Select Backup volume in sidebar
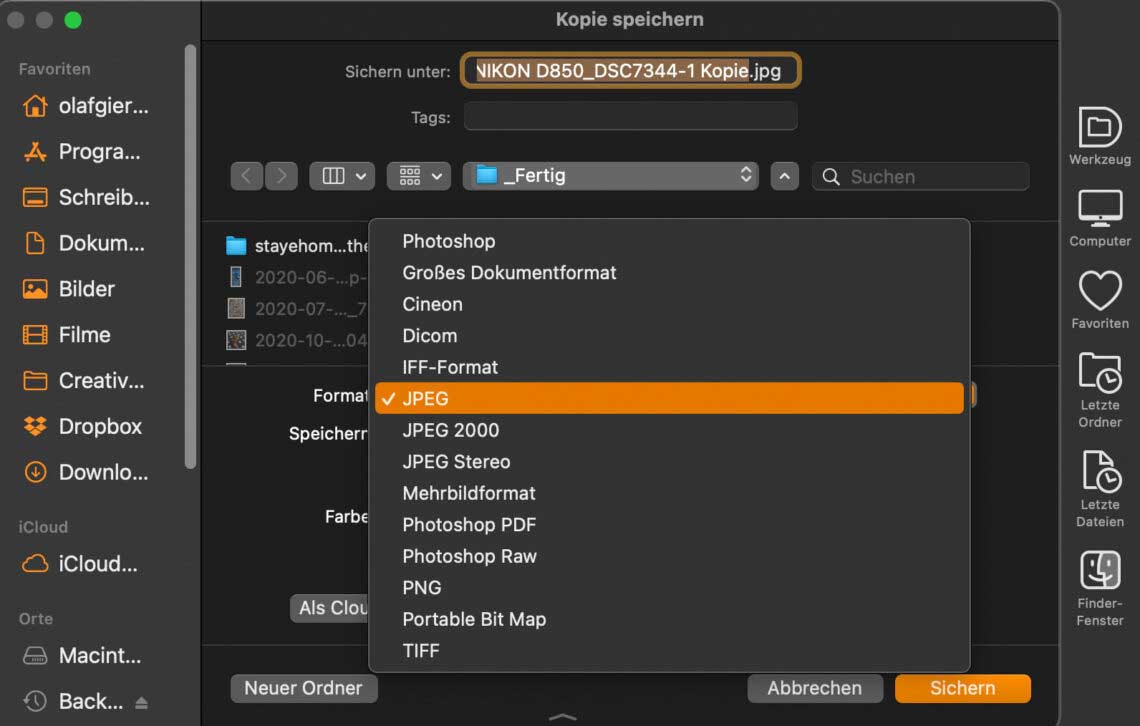Viewport: 1140px width, 726px height. pyautogui.click(x=73, y=701)
